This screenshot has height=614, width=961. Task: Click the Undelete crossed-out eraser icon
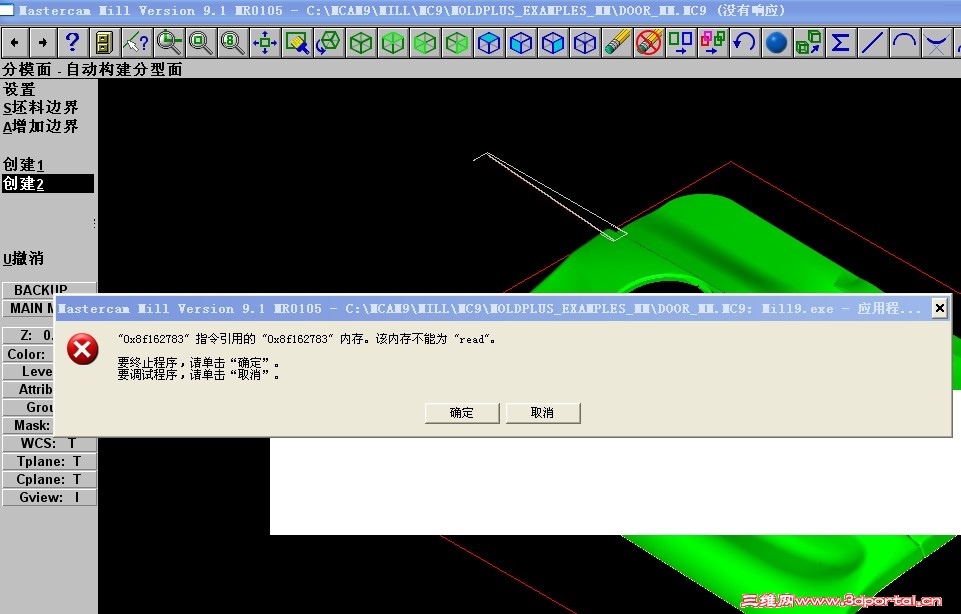pyautogui.click(x=648, y=42)
